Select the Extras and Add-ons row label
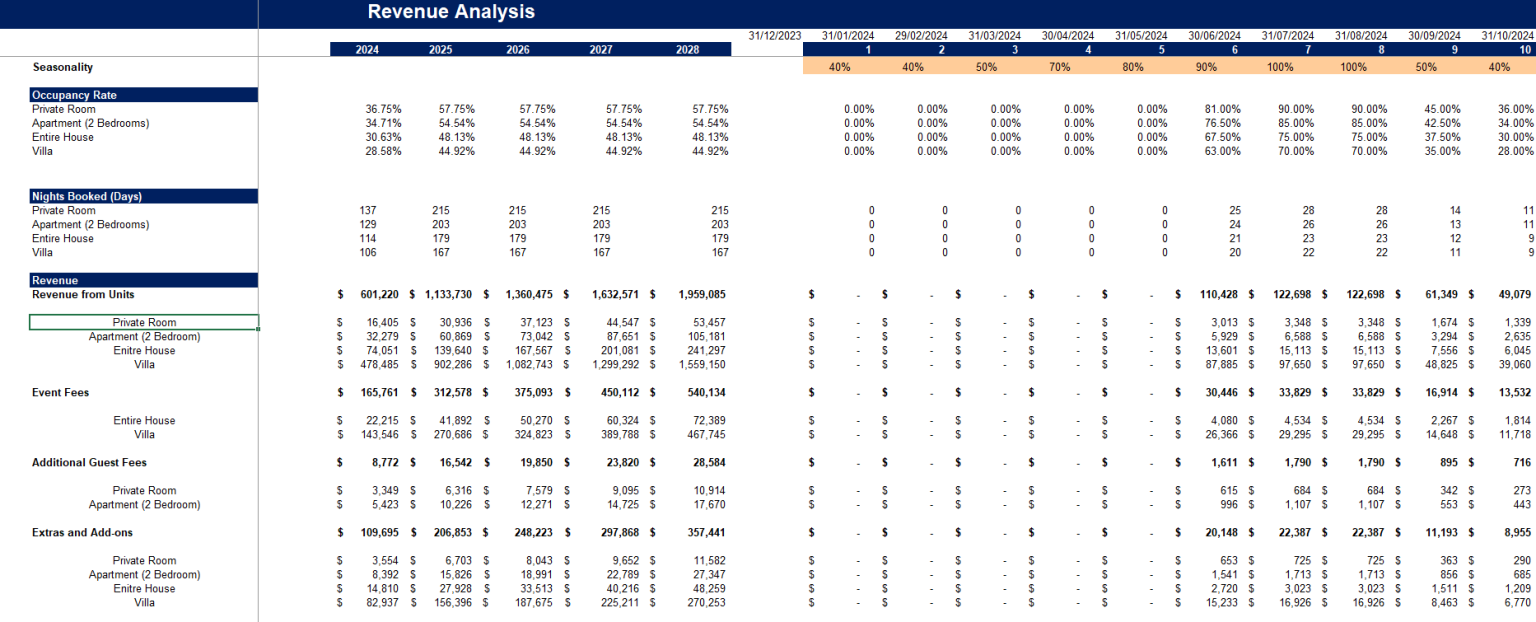1536x622 pixels. point(82,533)
